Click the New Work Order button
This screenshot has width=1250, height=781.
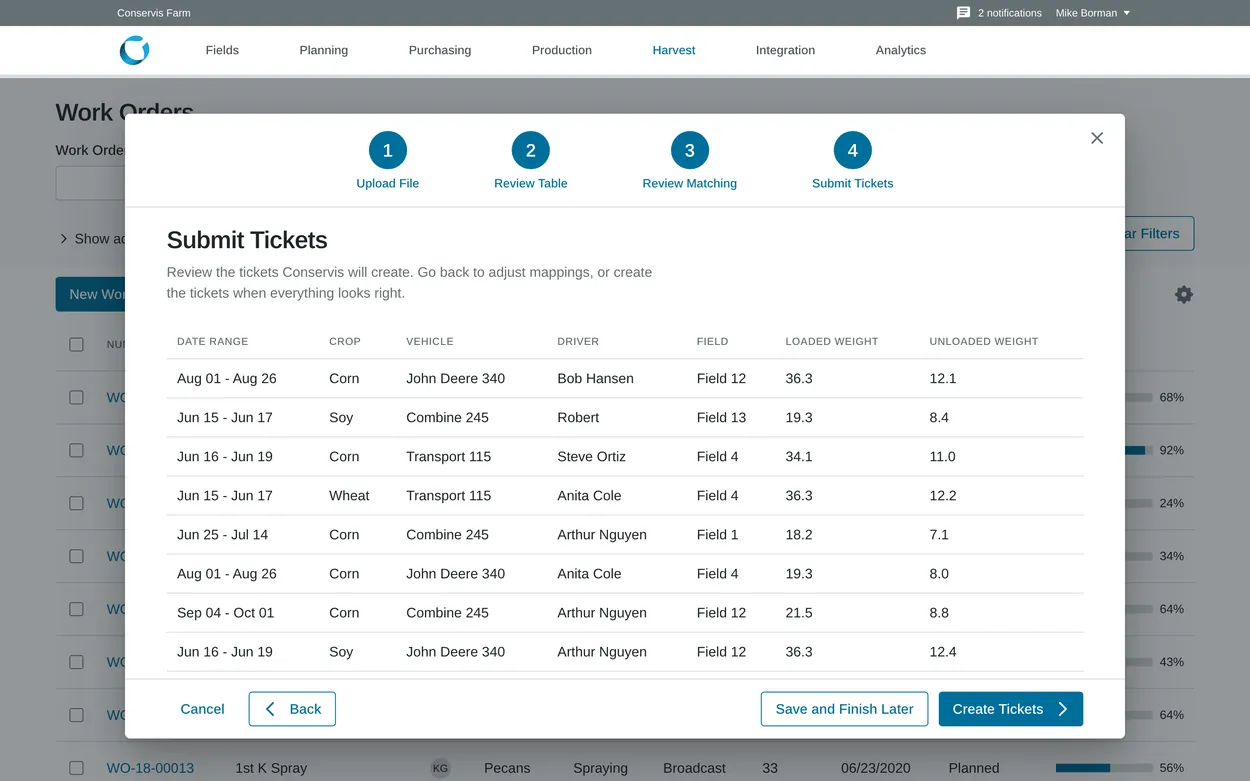90,294
